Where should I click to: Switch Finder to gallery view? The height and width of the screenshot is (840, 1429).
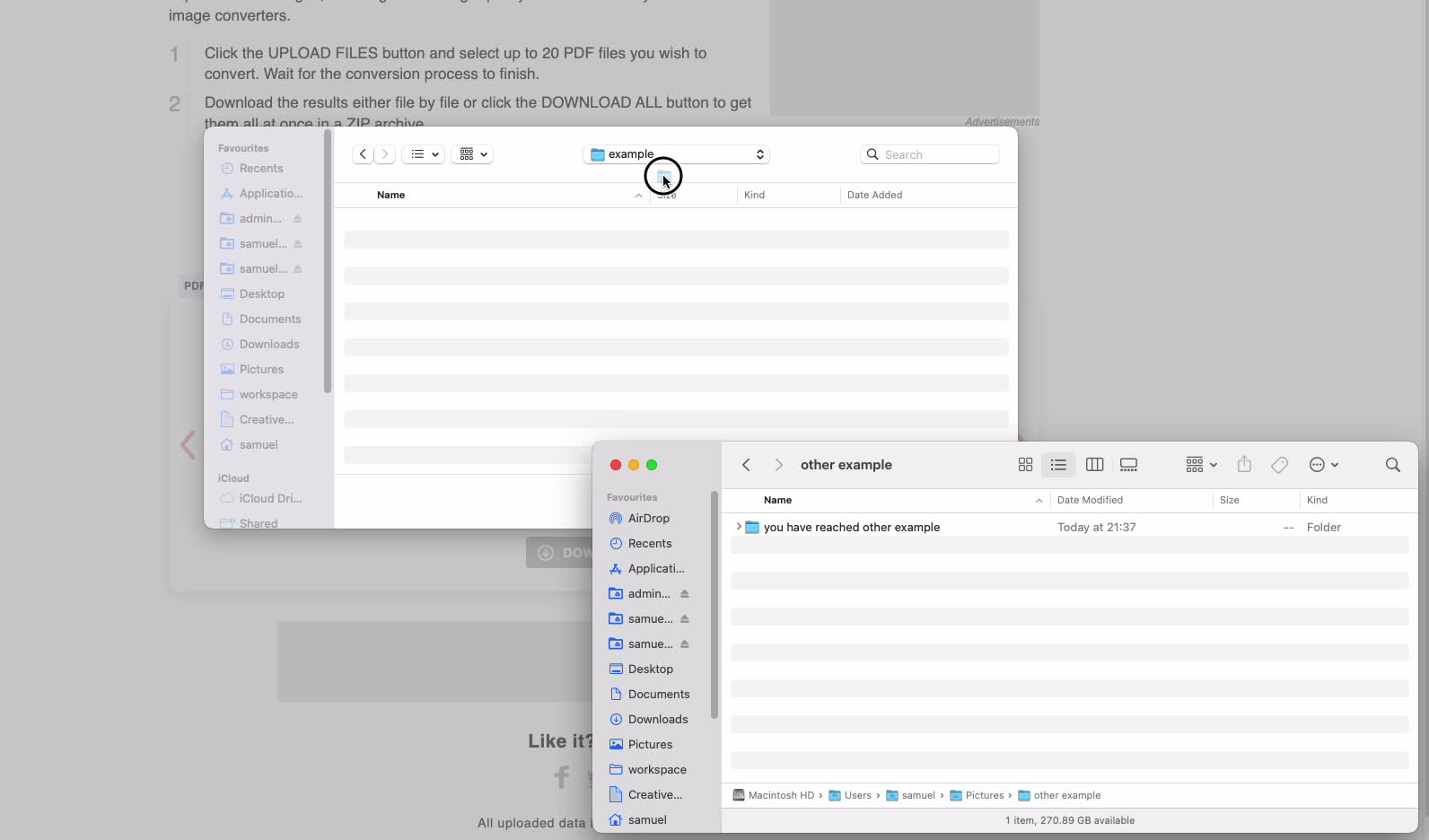(1128, 465)
